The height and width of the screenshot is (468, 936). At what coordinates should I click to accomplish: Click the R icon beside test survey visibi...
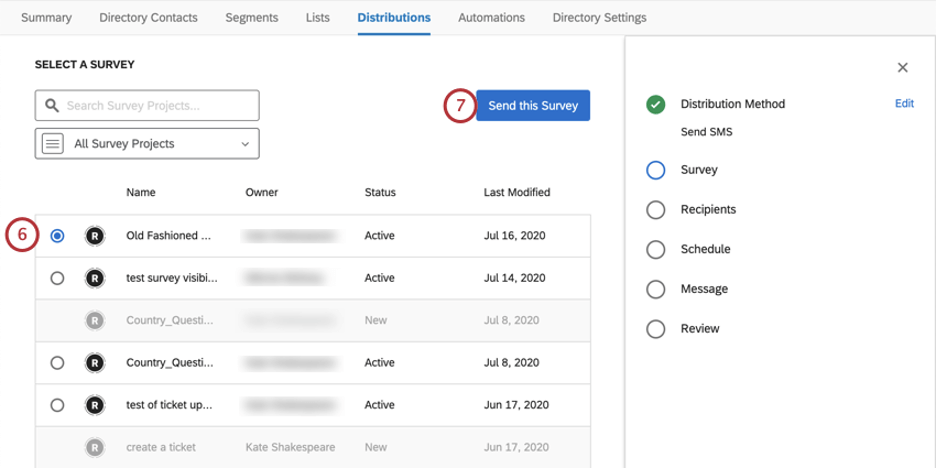(x=94, y=278)
